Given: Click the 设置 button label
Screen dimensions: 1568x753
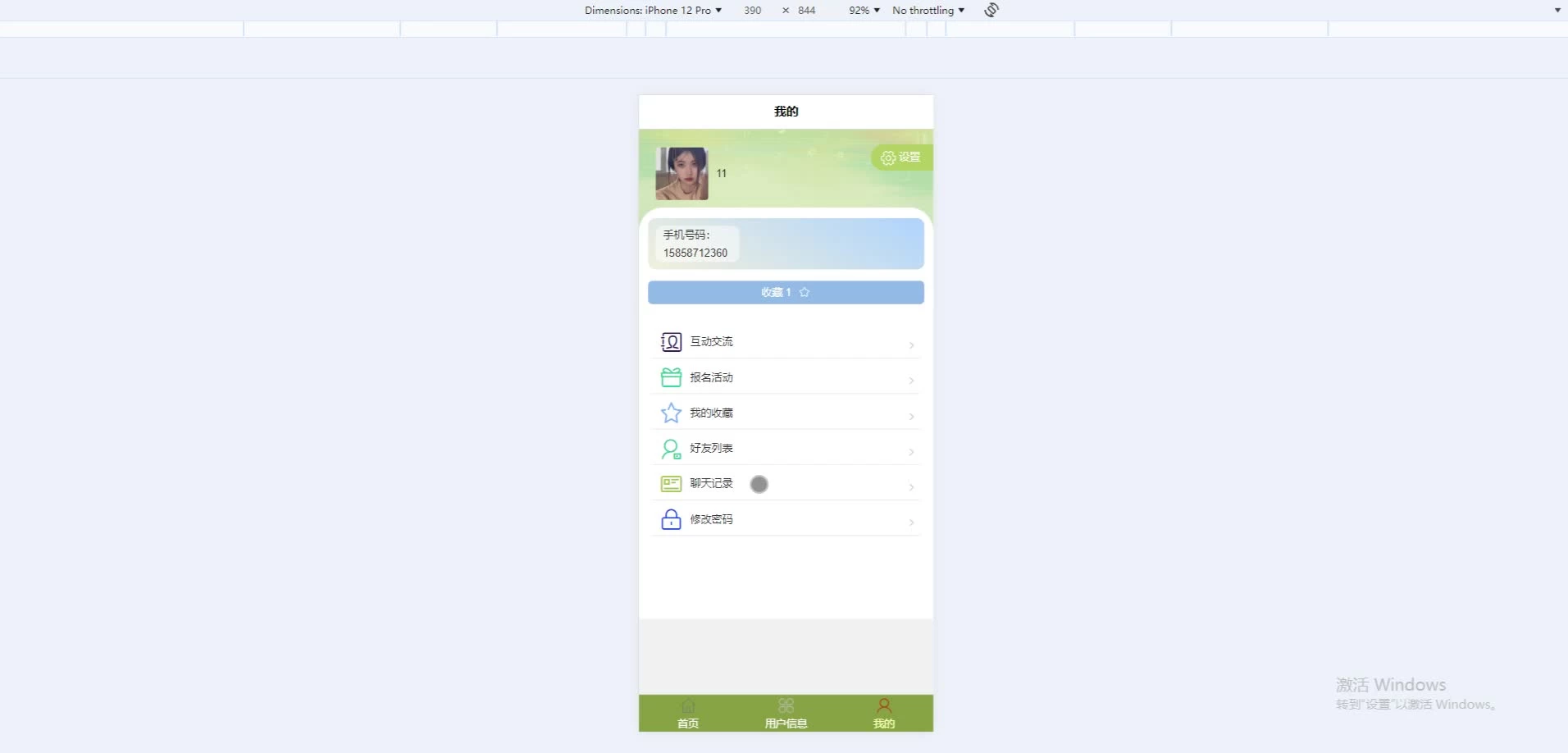Looking at the screenshot, I should click(x=909, y=157).
